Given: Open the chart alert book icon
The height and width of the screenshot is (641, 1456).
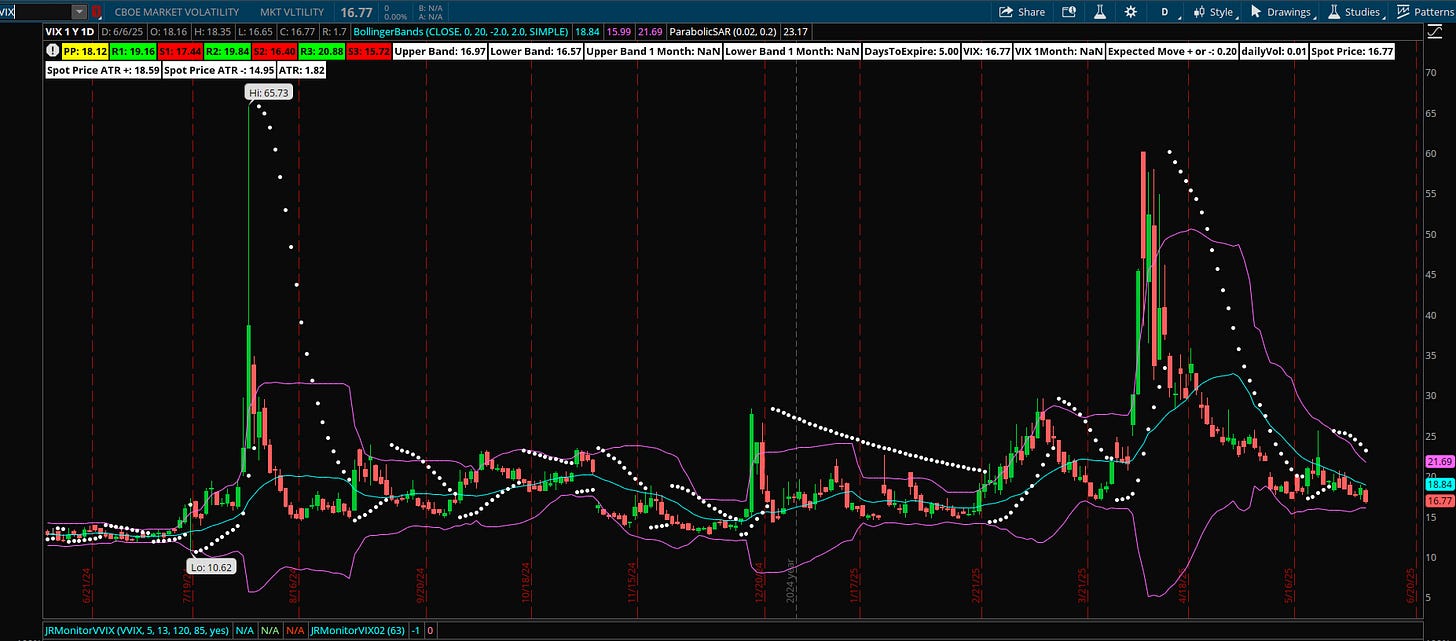Looking at the screenshot, I should (x=1069, y=12).
